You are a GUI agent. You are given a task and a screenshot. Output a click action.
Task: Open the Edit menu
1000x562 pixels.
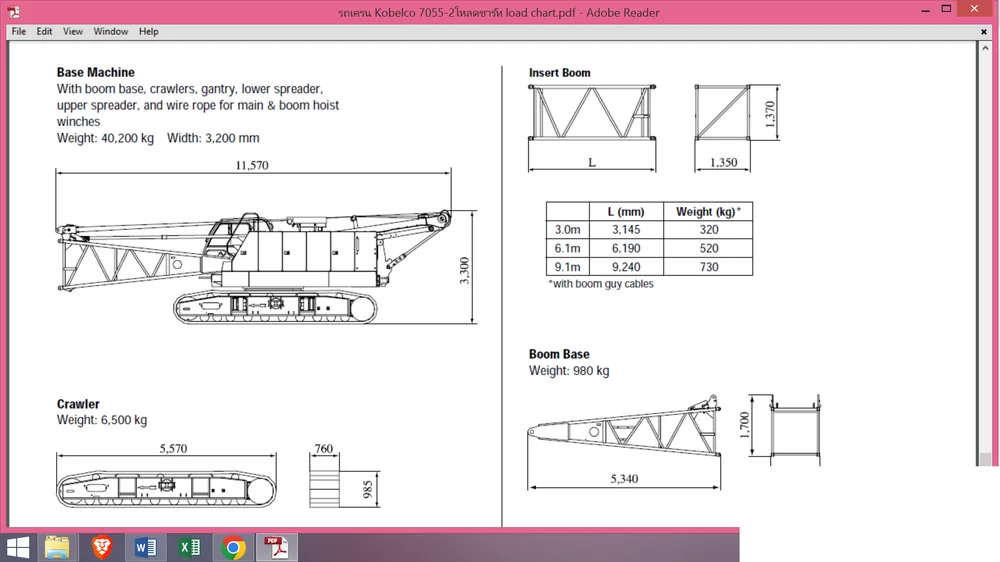tap(44, 31)
